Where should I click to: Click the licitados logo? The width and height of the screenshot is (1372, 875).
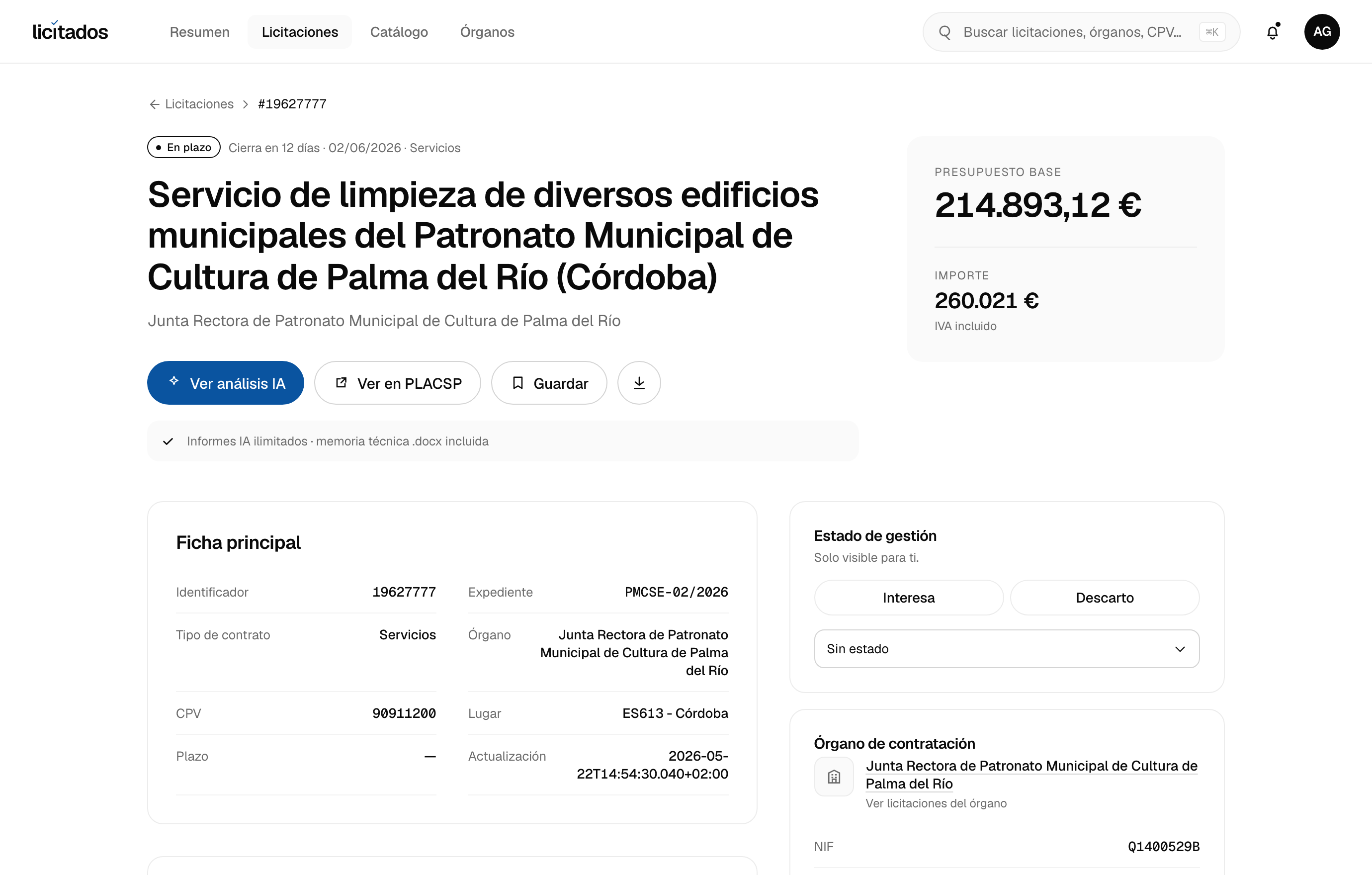[70, 31]
